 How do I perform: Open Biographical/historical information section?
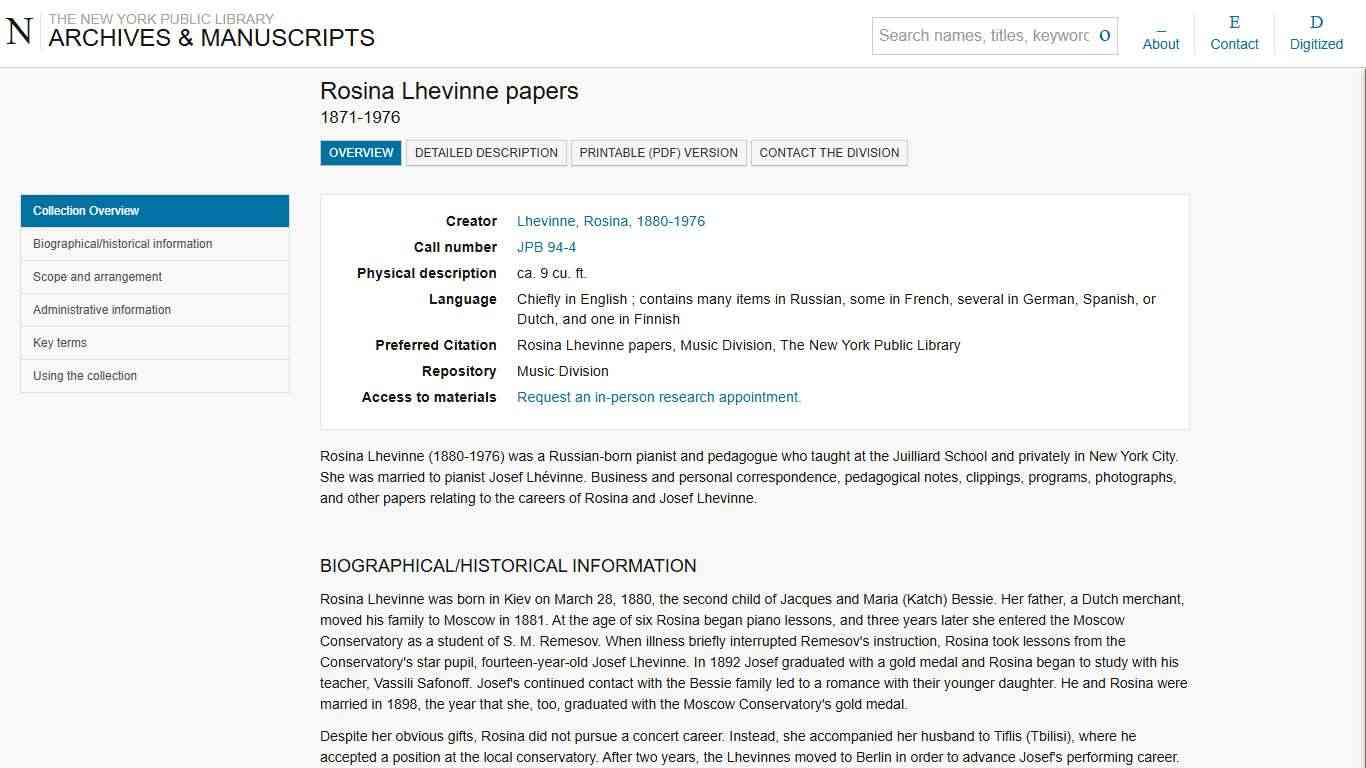[x=123, y=244]
